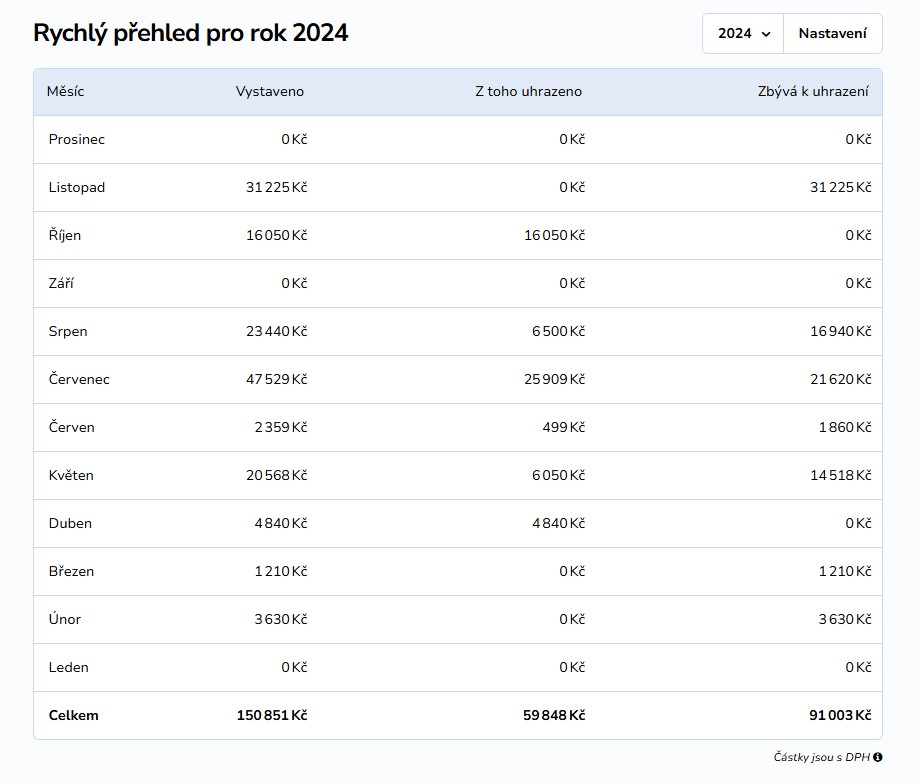Click the Měsíc column header
The width and height of the screenshot is (920, 784).
65,92
